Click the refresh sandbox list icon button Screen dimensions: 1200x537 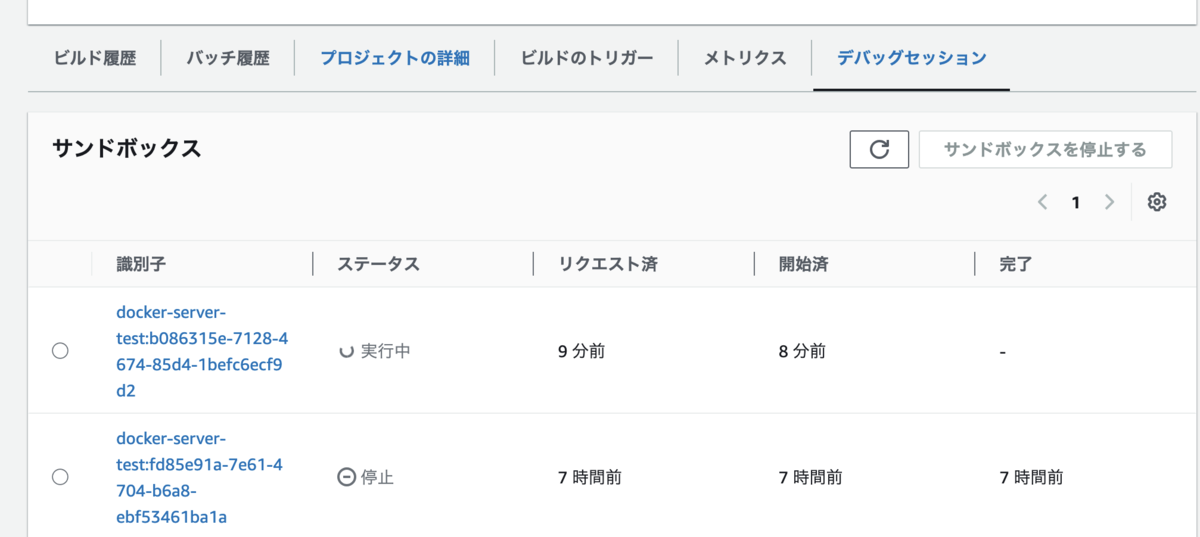(x=879, y=149)
